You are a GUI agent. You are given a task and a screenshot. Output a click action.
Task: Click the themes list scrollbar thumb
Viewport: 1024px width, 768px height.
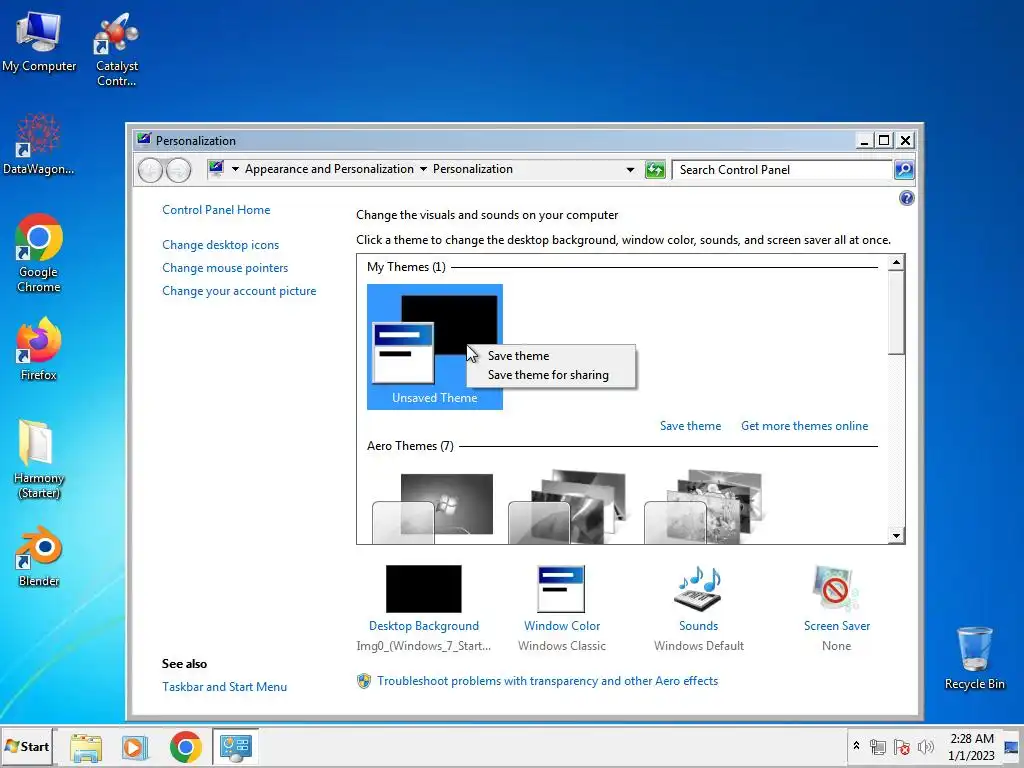pyautogui.click(x=896, y=313)
